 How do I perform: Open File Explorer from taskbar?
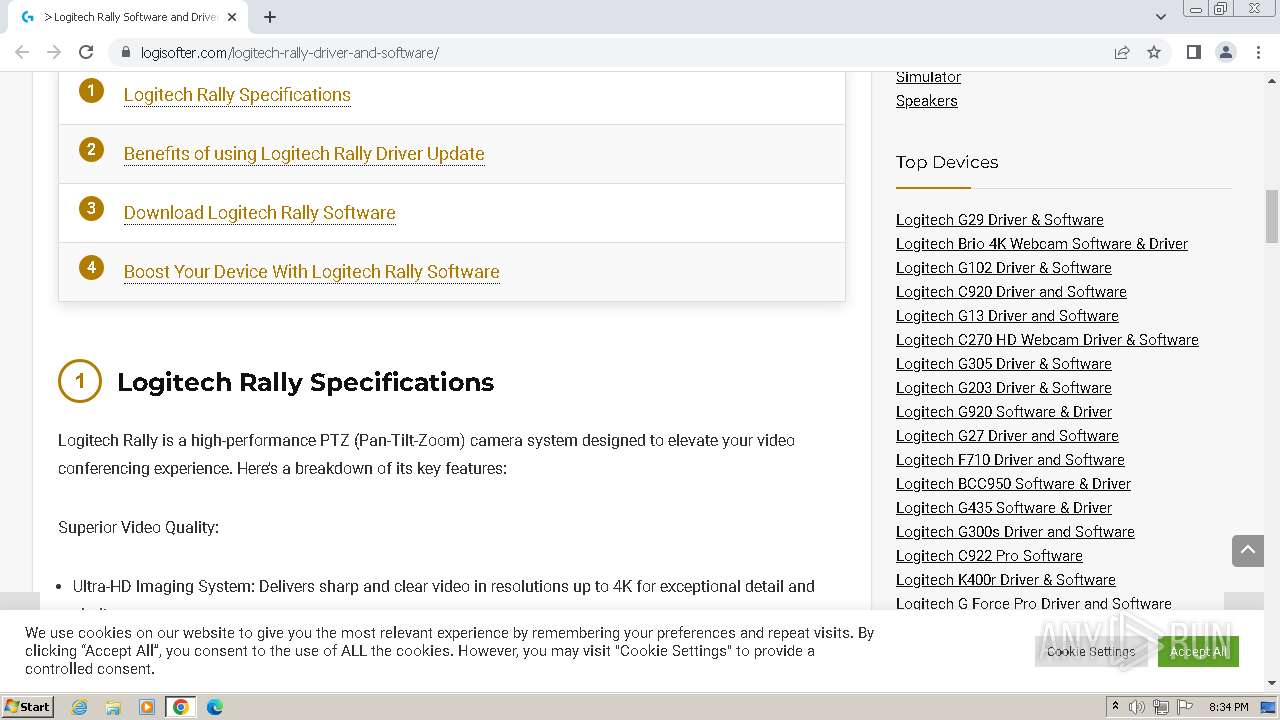[113, 707]
